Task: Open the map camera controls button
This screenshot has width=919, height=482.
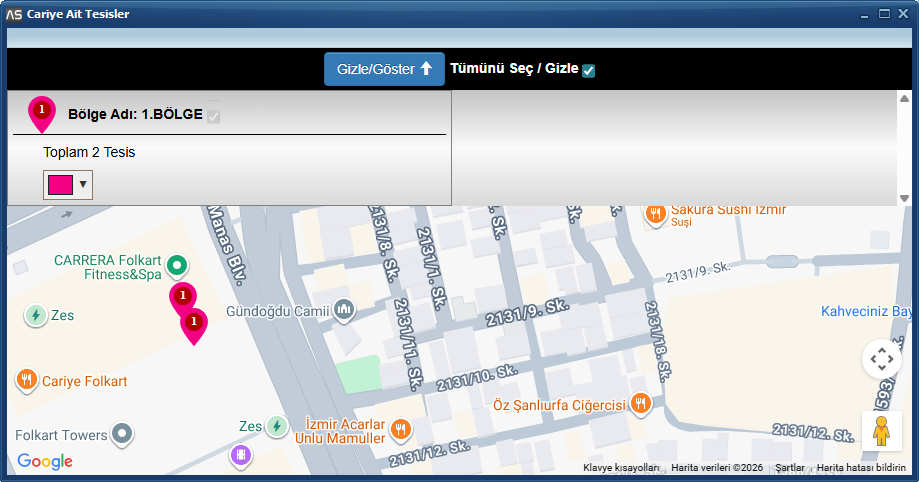Action: (x=881, y=358)
